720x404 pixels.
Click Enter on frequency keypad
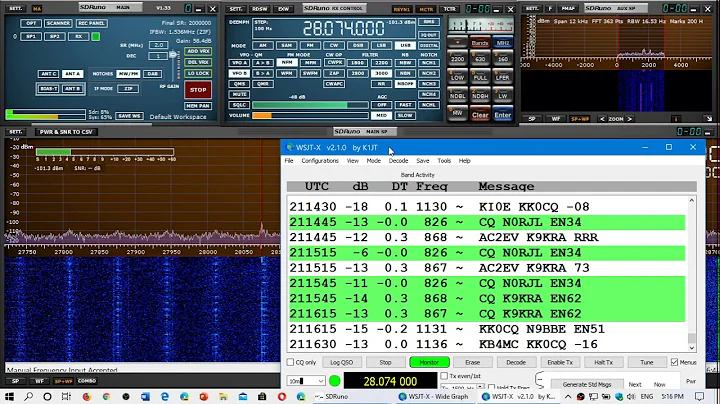tap(502, 115)
